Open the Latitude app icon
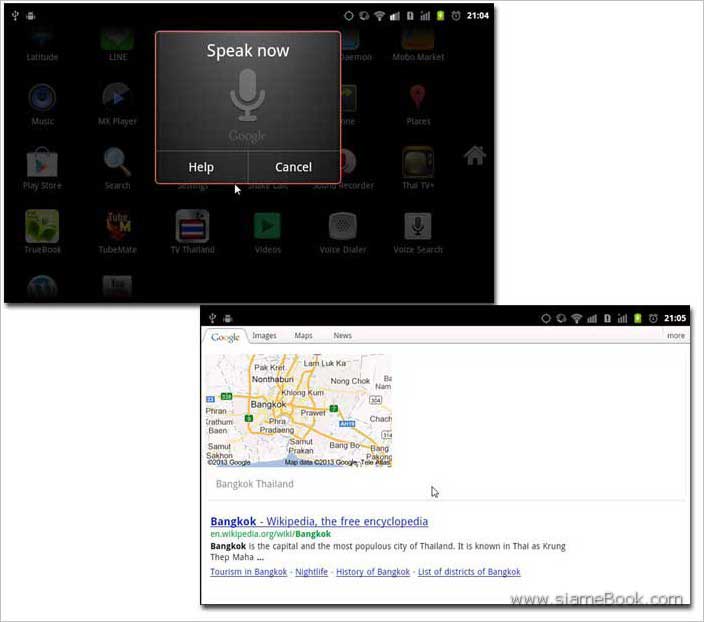The height and width of the screenshot is (622, 704). tap(42, 44)
